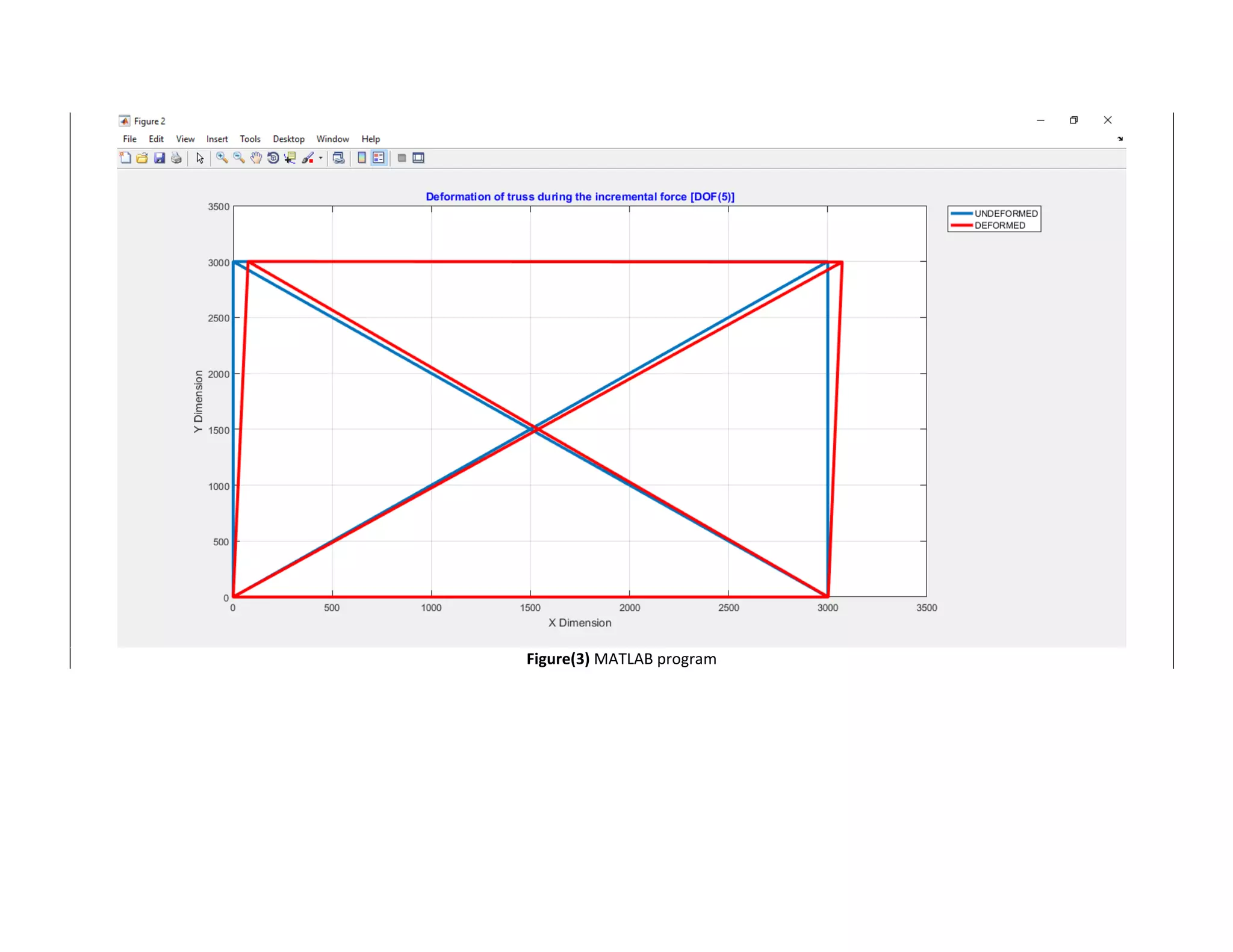Minimize the Figure 2 window

1040,120
